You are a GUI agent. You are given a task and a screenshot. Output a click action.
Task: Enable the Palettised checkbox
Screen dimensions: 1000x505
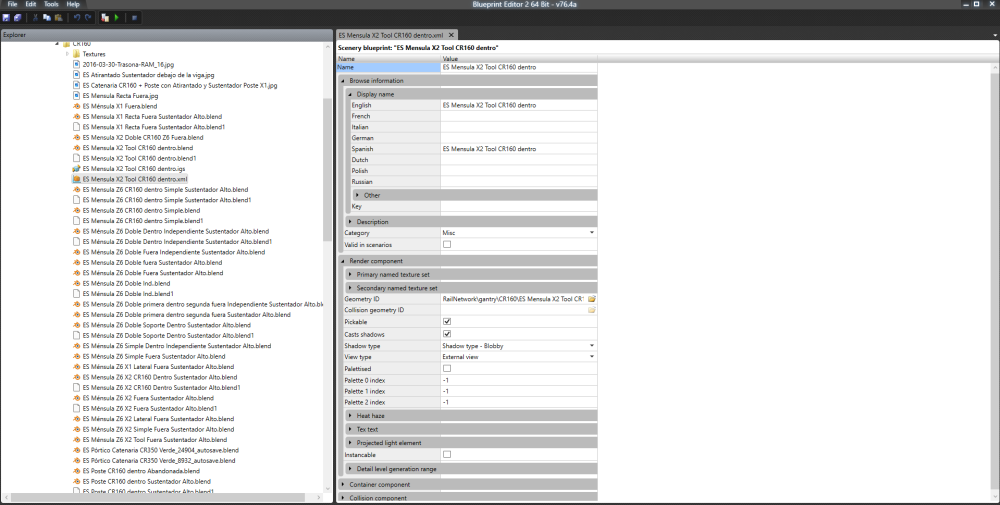(x=447, y=369)
